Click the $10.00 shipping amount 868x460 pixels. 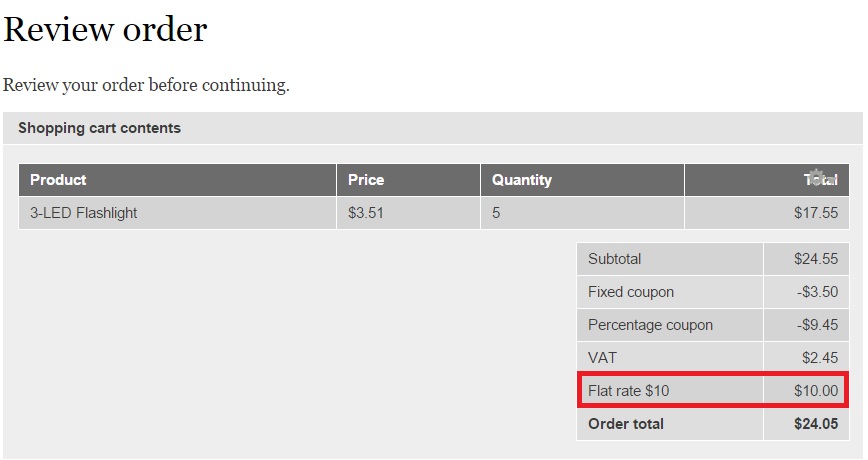point(816,391)
